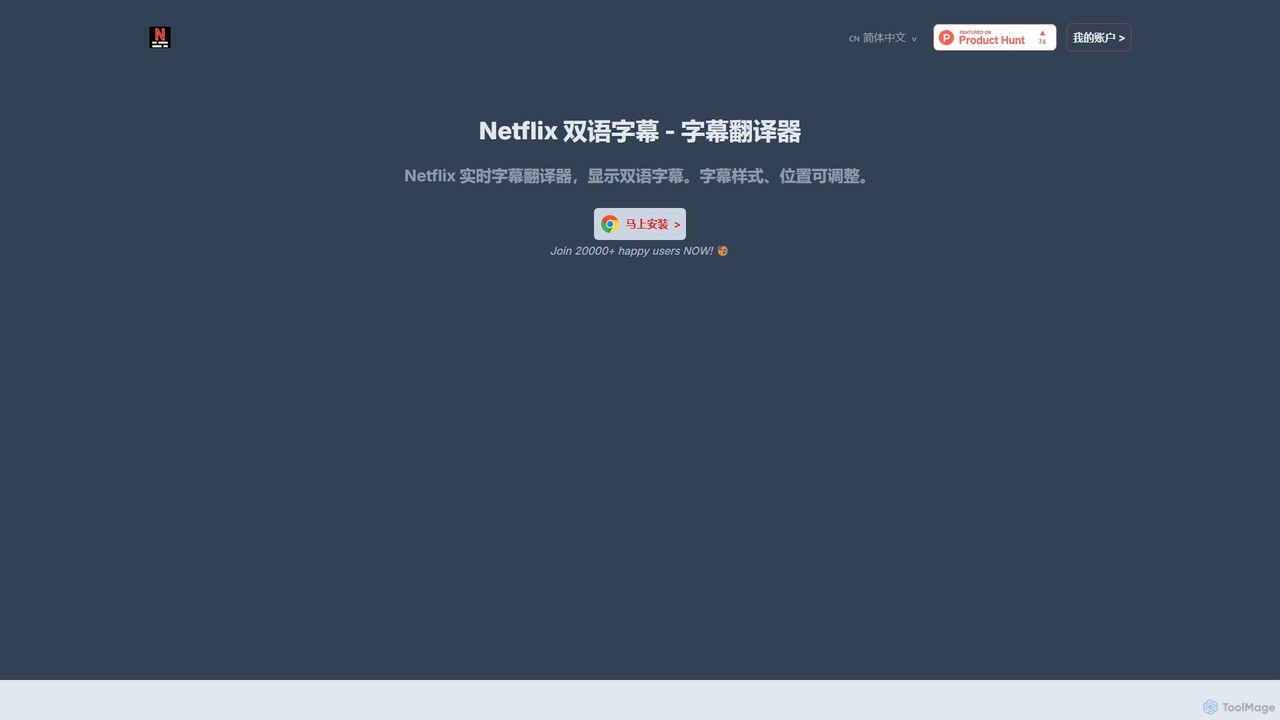
Task: Select the heading Netflix 双语字幕 - 字幕翻译器
Action: (640, 131)
